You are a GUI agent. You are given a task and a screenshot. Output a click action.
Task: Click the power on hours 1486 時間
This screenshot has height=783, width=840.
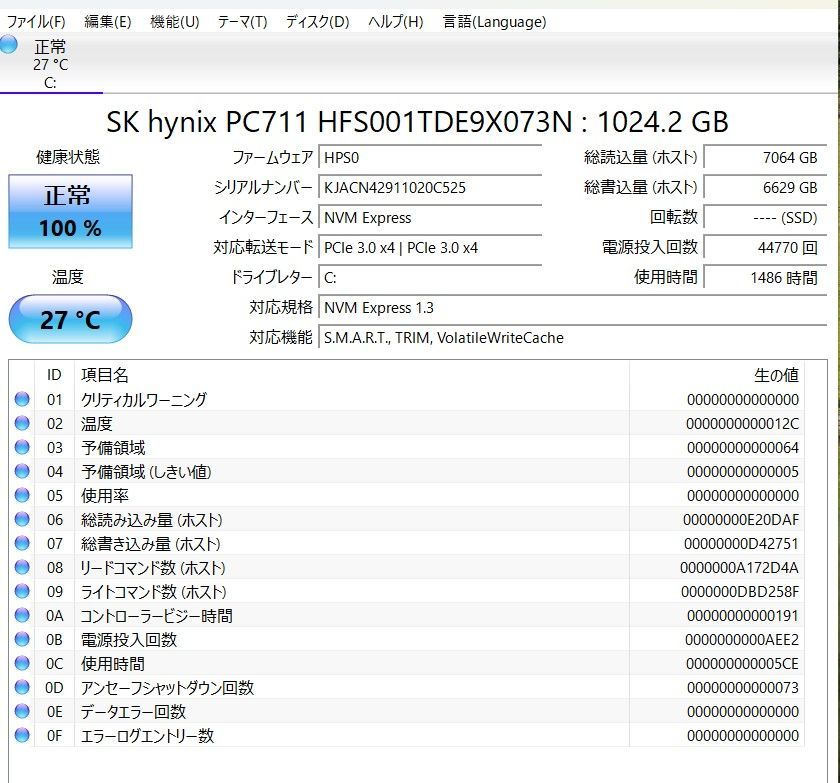765,278
